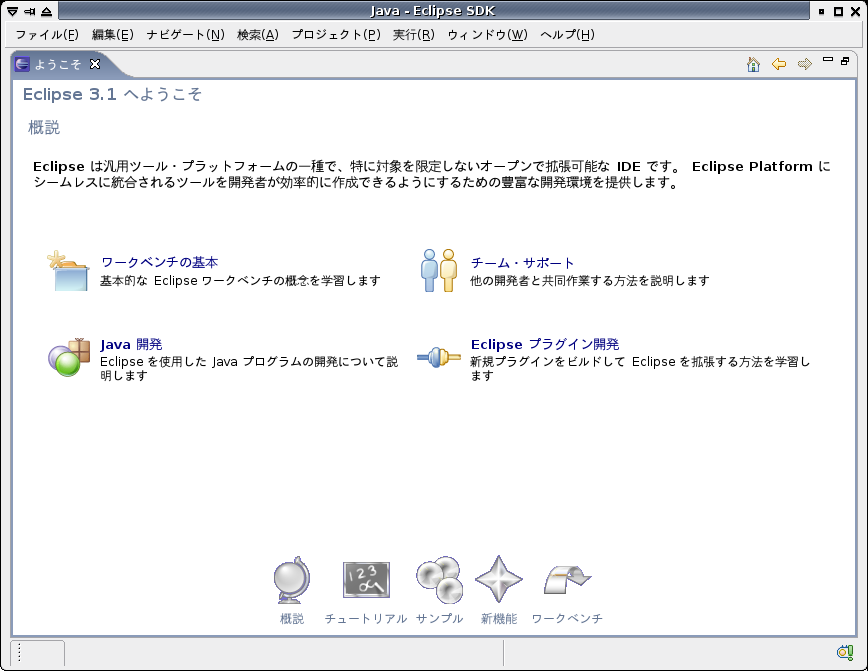The width and height of the screenshot is (868, 671).
Task: Click the ワークベンチ label at bottom
Action: click(x=567, y=619)
